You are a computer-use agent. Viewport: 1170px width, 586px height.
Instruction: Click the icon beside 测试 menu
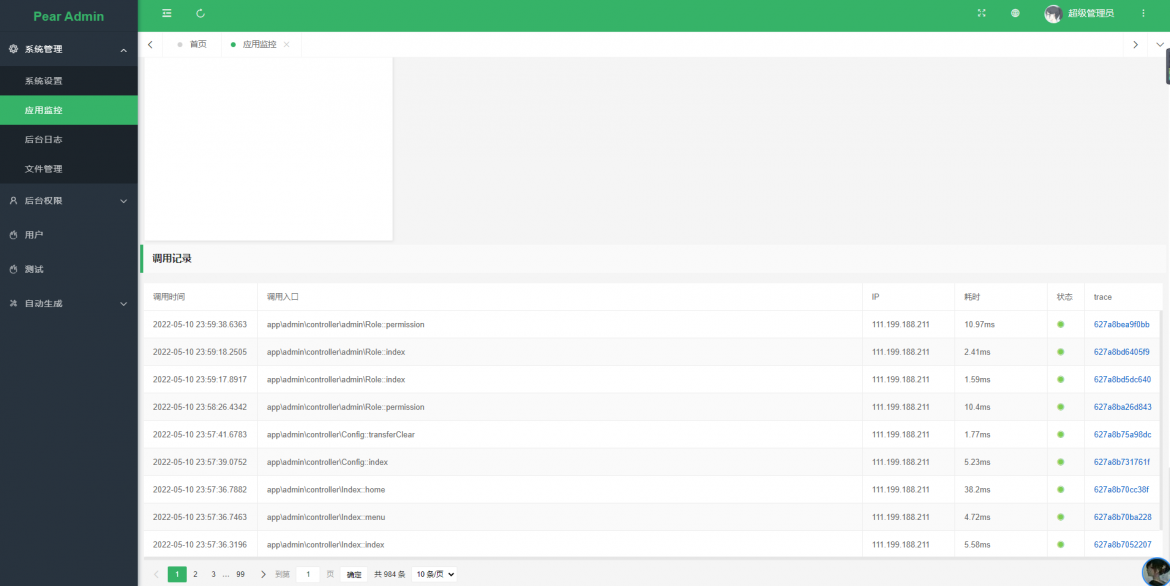point(13,269)
